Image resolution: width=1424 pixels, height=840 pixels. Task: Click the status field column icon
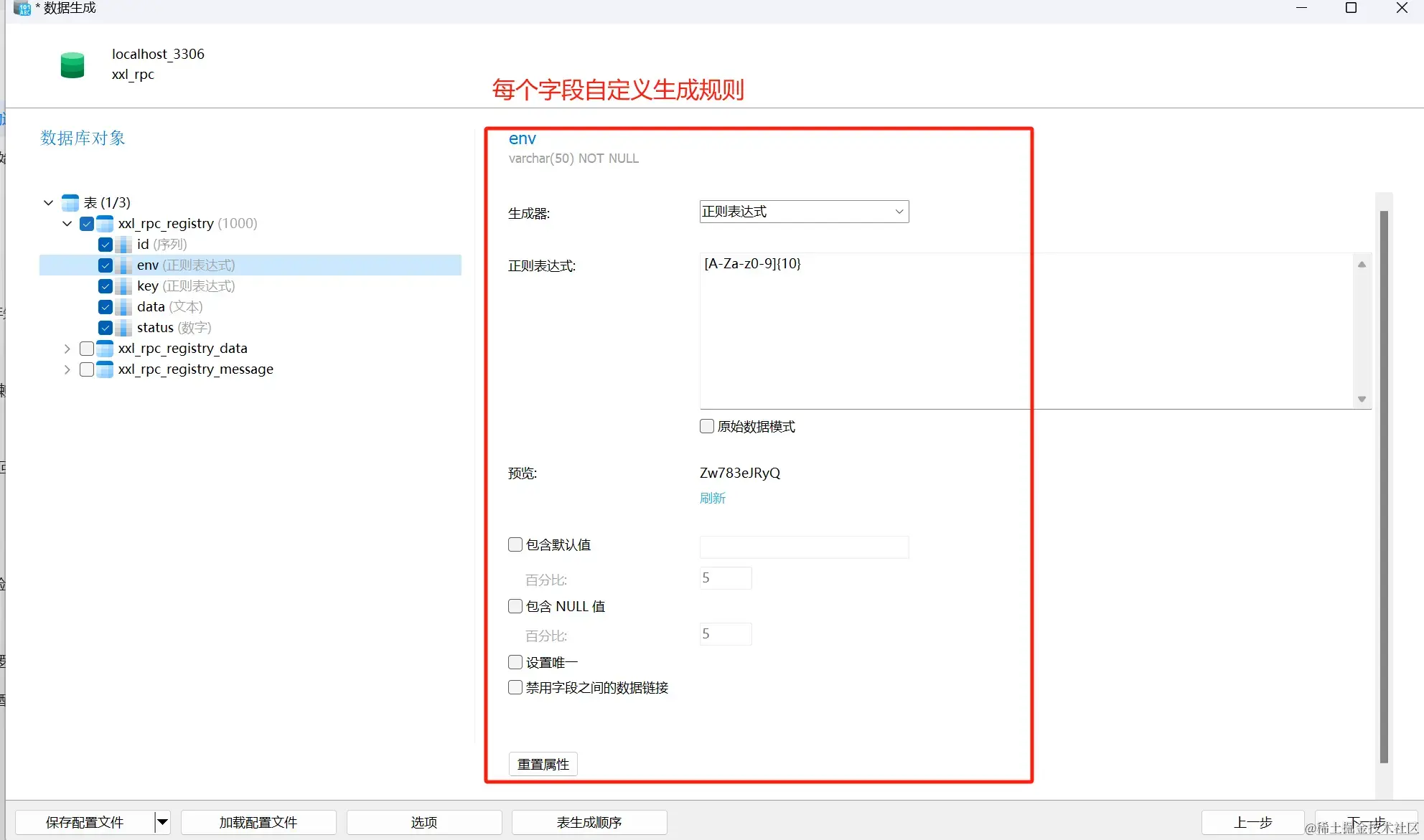[123, 328]
